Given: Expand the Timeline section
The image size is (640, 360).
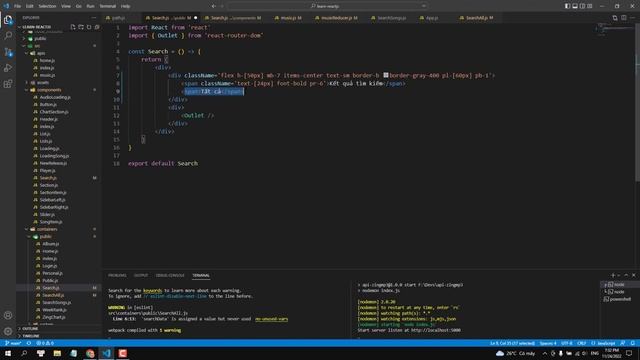Looking at the screenshot, I should pos(31,336).
